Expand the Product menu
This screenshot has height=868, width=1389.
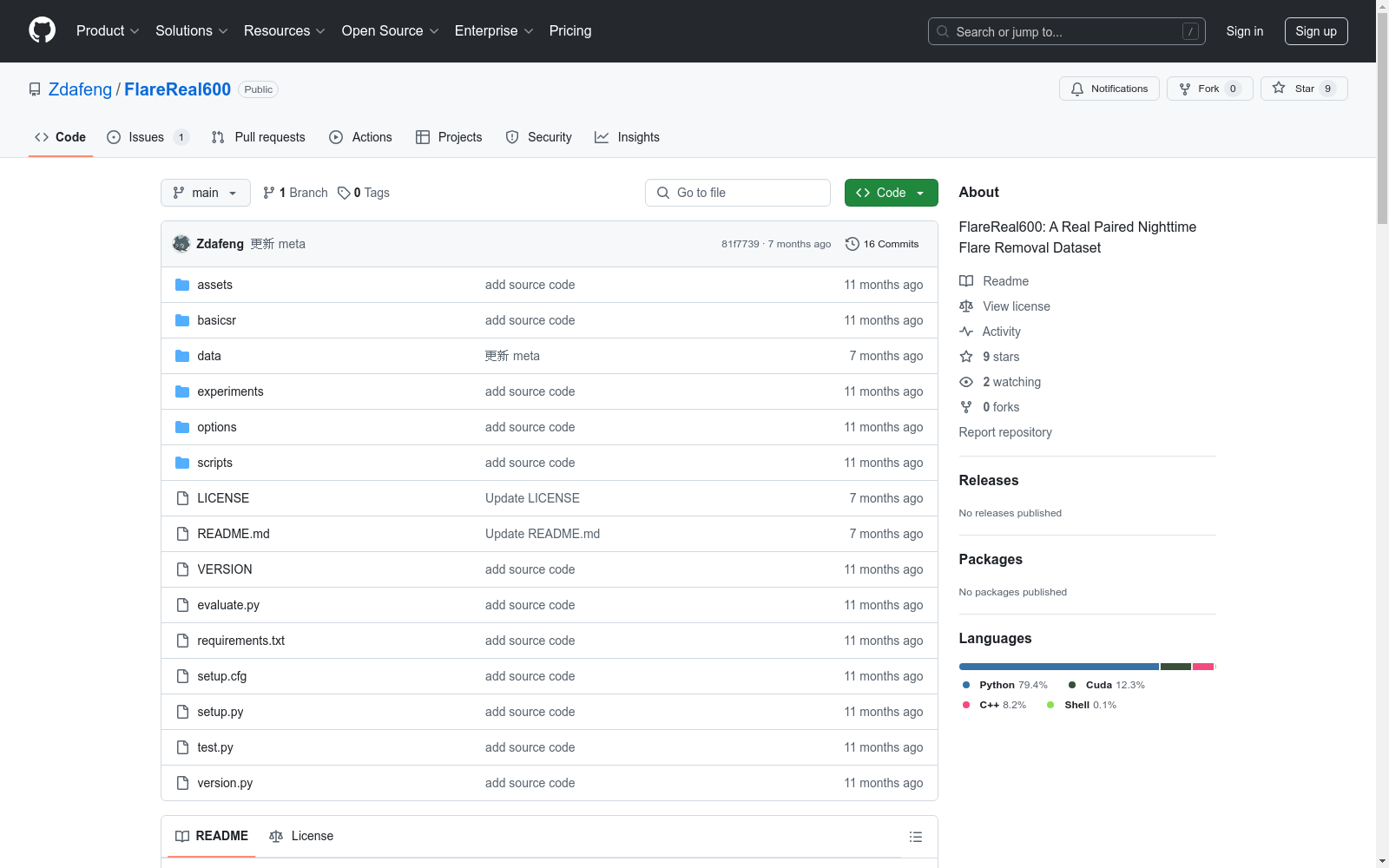[108, 31]
